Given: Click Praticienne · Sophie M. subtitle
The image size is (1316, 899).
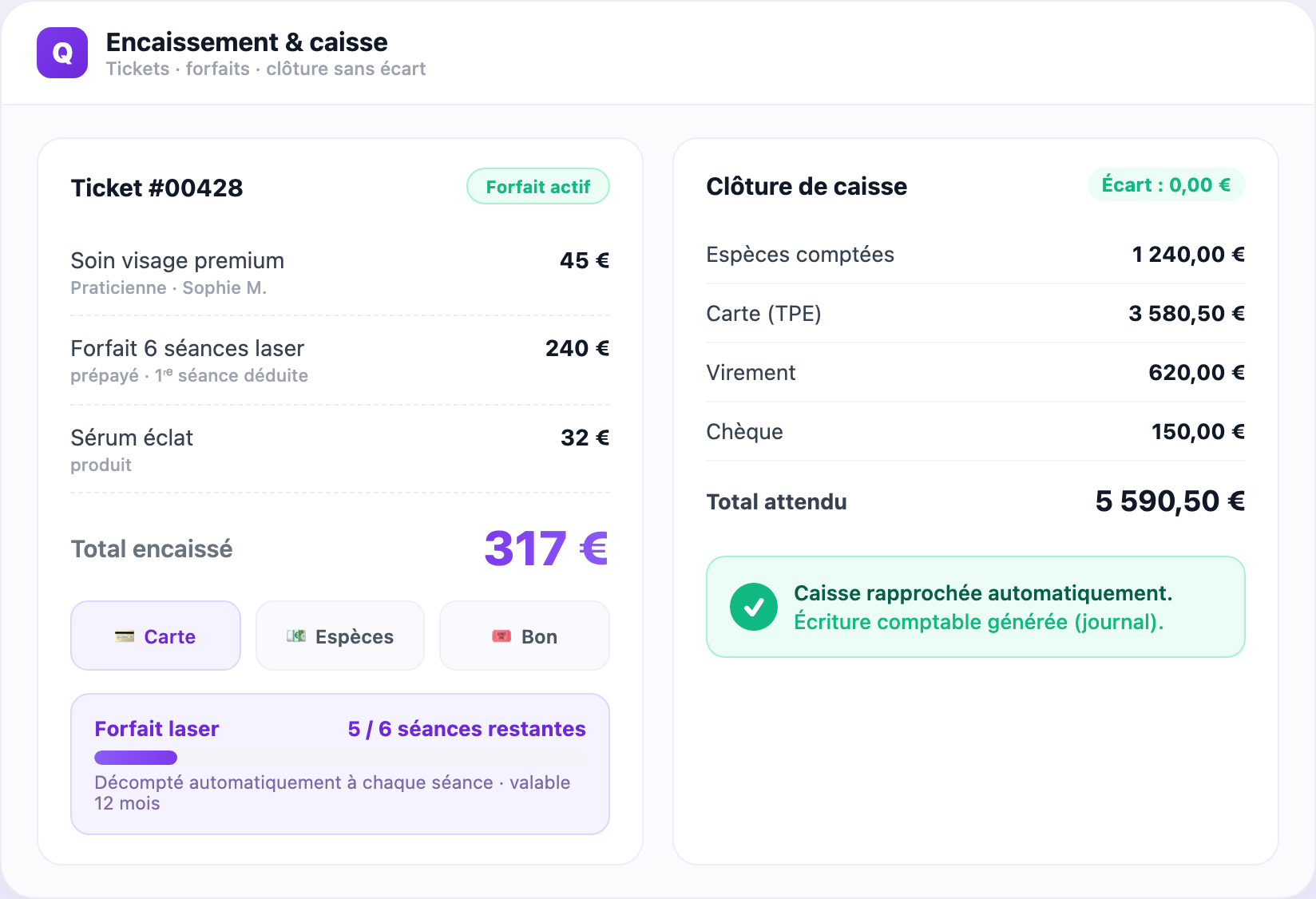Looking at the screenshot, I should 168,287.
